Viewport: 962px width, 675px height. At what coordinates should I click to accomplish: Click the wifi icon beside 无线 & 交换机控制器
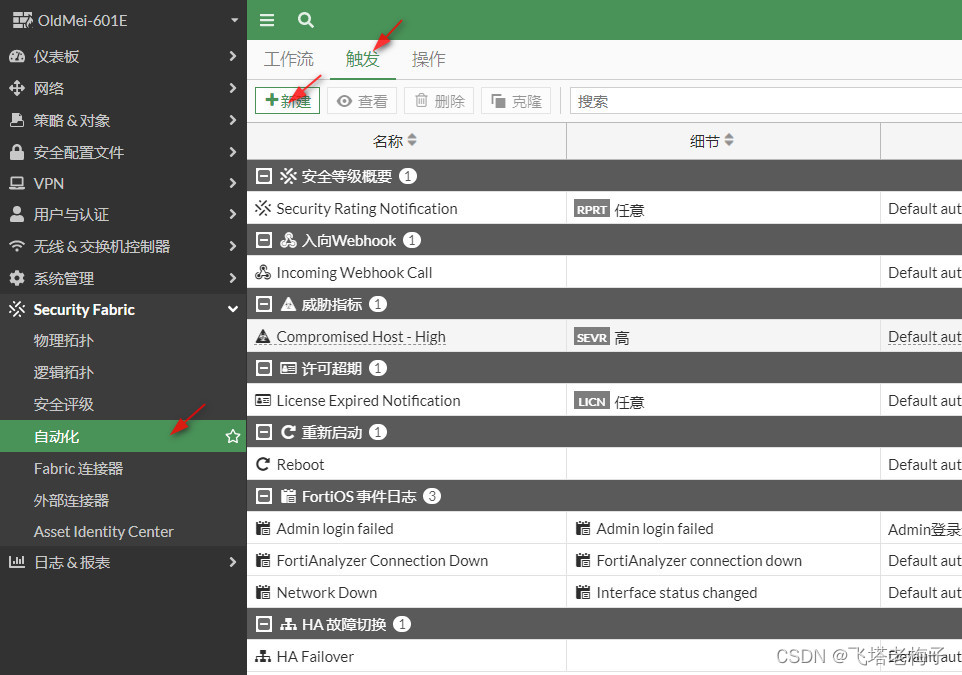pyautogui.click(x=17, y=246)
